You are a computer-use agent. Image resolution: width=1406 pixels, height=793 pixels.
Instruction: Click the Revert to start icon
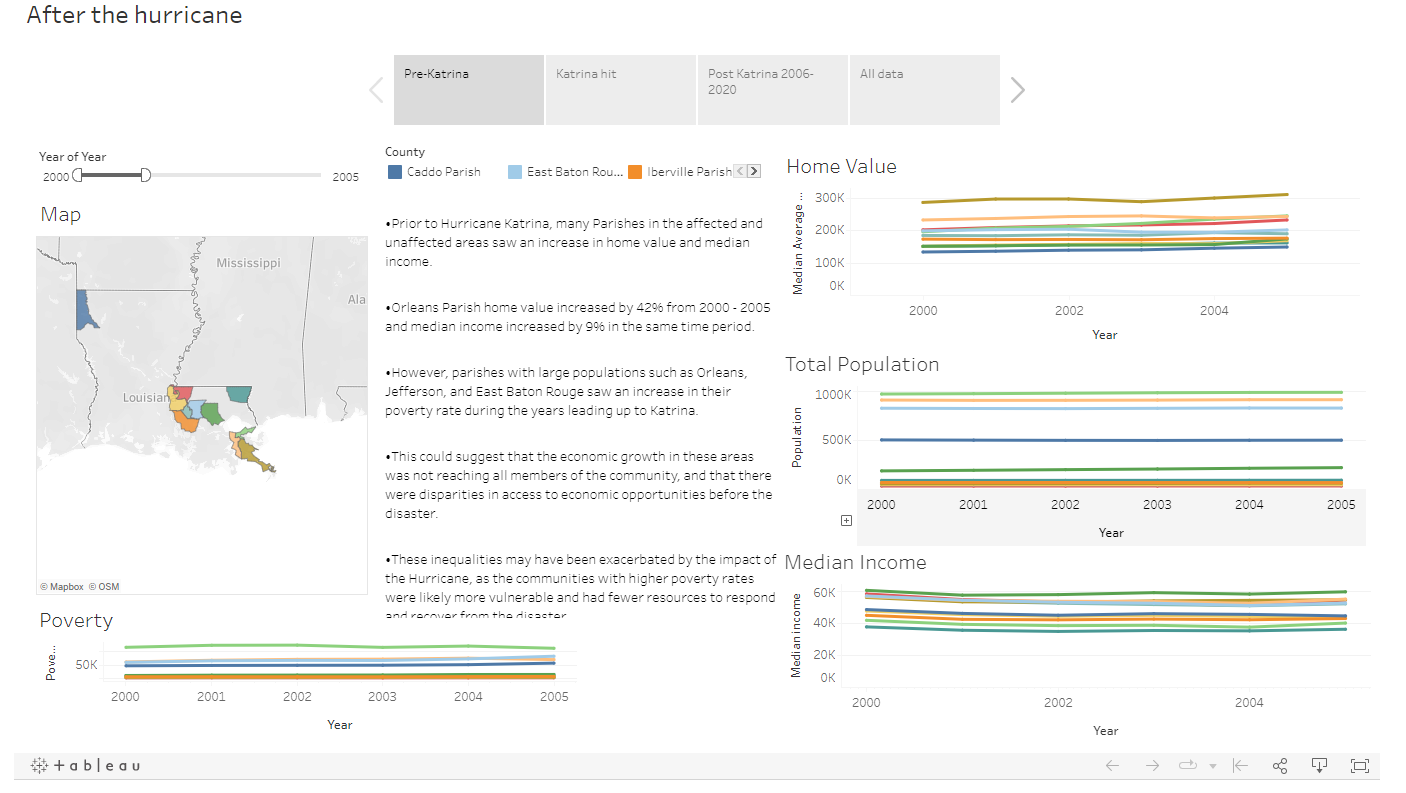coord(1240,766)
